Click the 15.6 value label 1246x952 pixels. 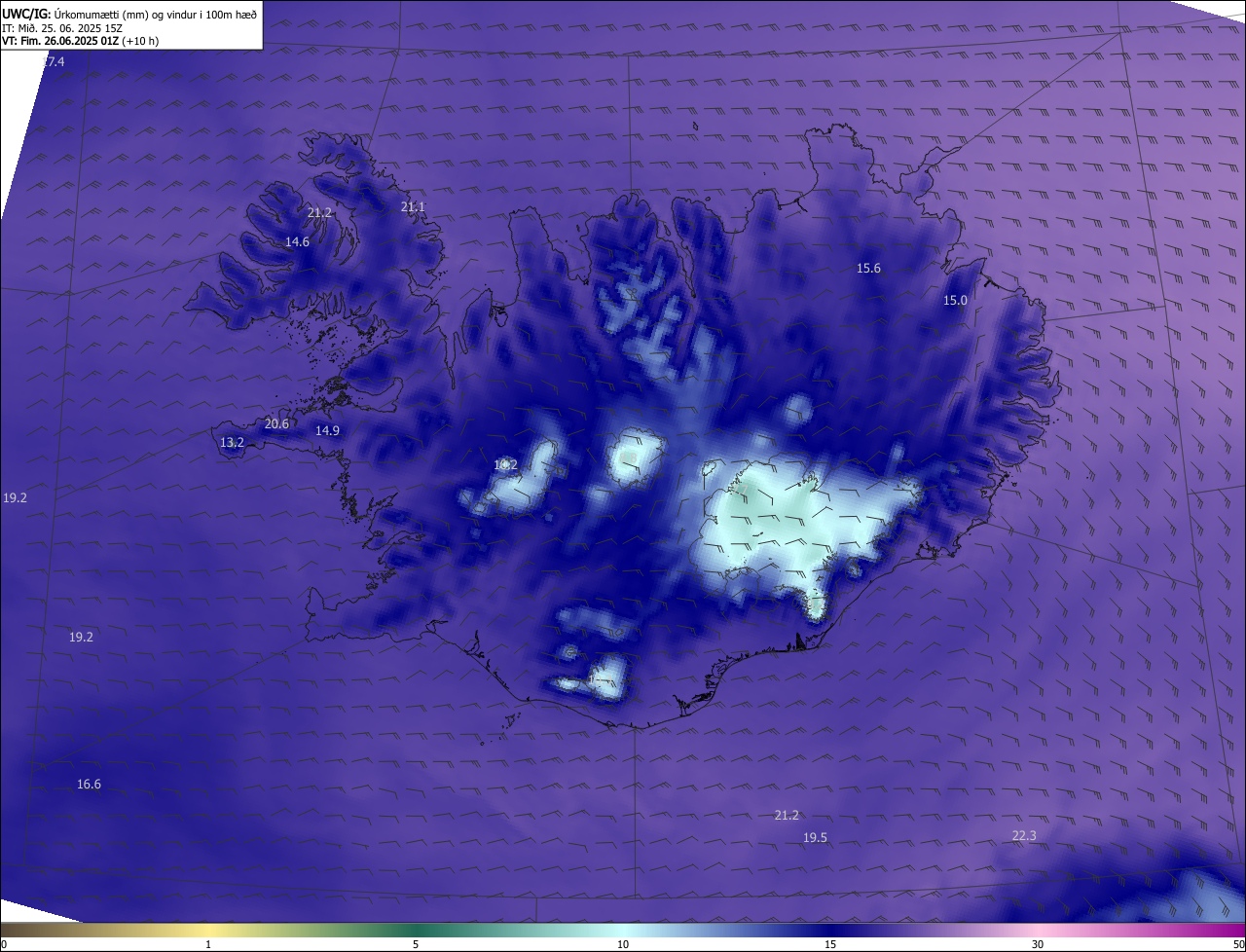(868, 269)
